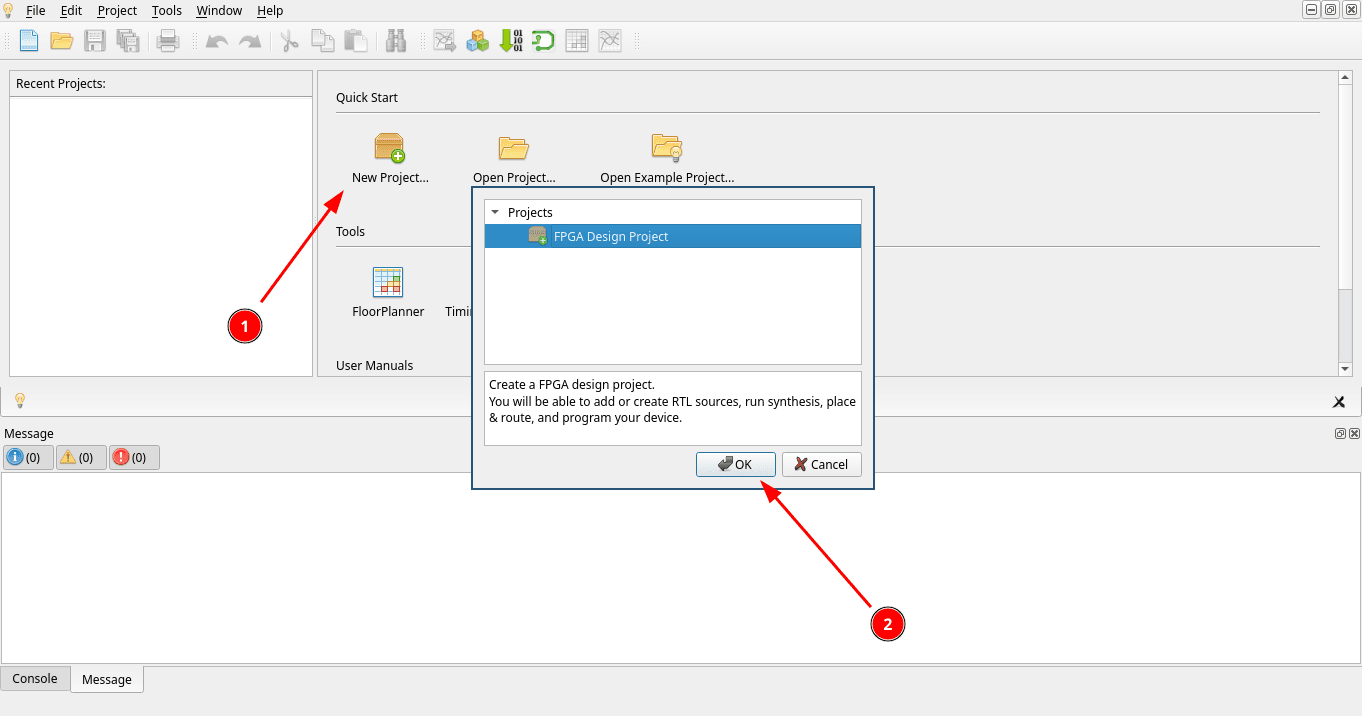
Task: Click the green loop run icon
Action: [543, 41]
